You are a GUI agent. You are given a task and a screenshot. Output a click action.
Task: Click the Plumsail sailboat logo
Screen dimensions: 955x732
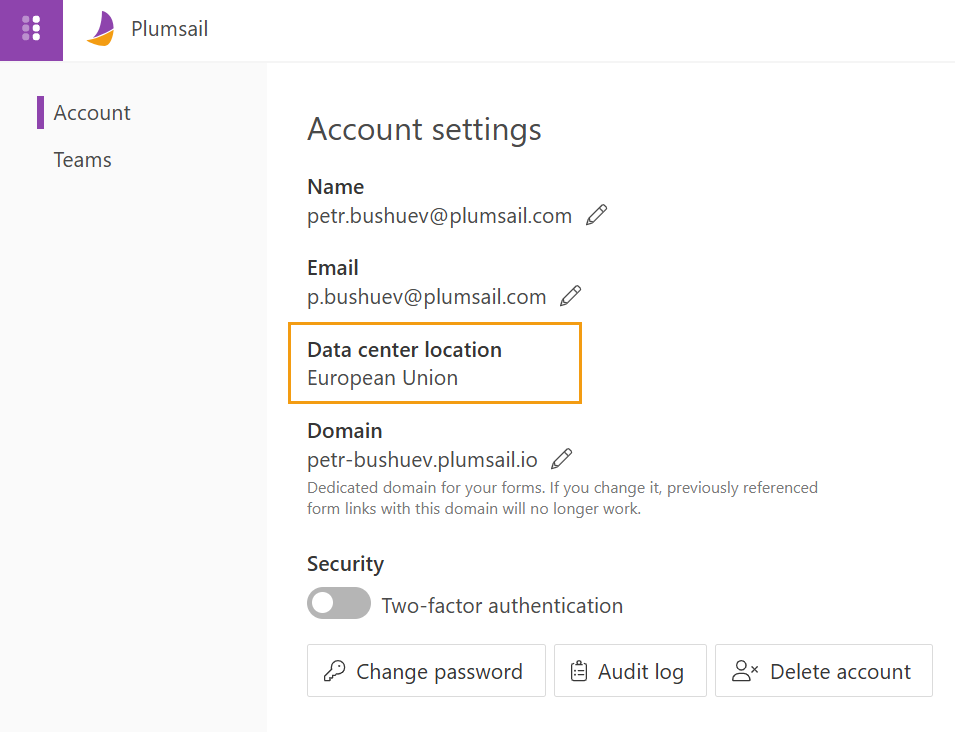point(100,29)
